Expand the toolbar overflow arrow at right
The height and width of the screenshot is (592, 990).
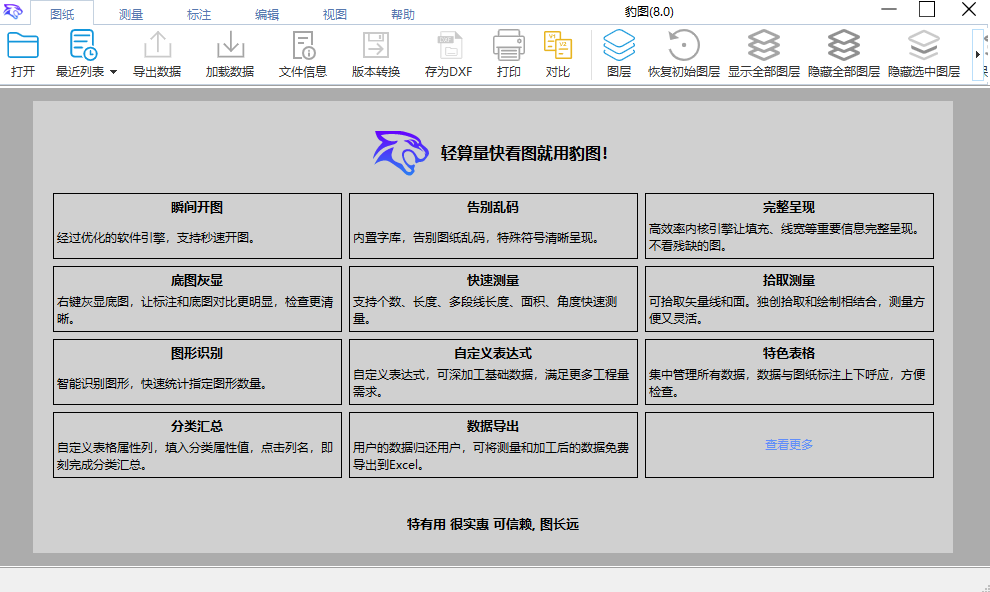(977, 55)
